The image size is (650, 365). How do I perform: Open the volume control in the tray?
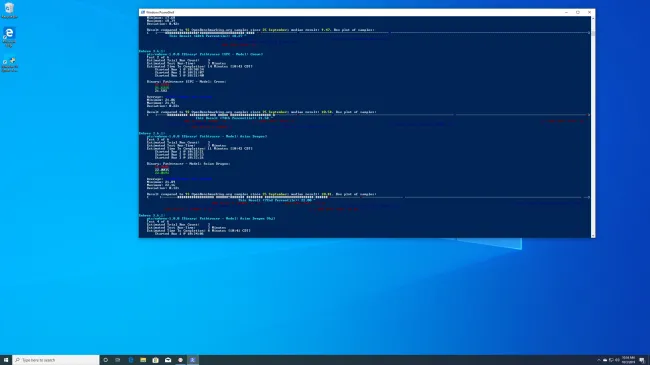pos(617,360)
